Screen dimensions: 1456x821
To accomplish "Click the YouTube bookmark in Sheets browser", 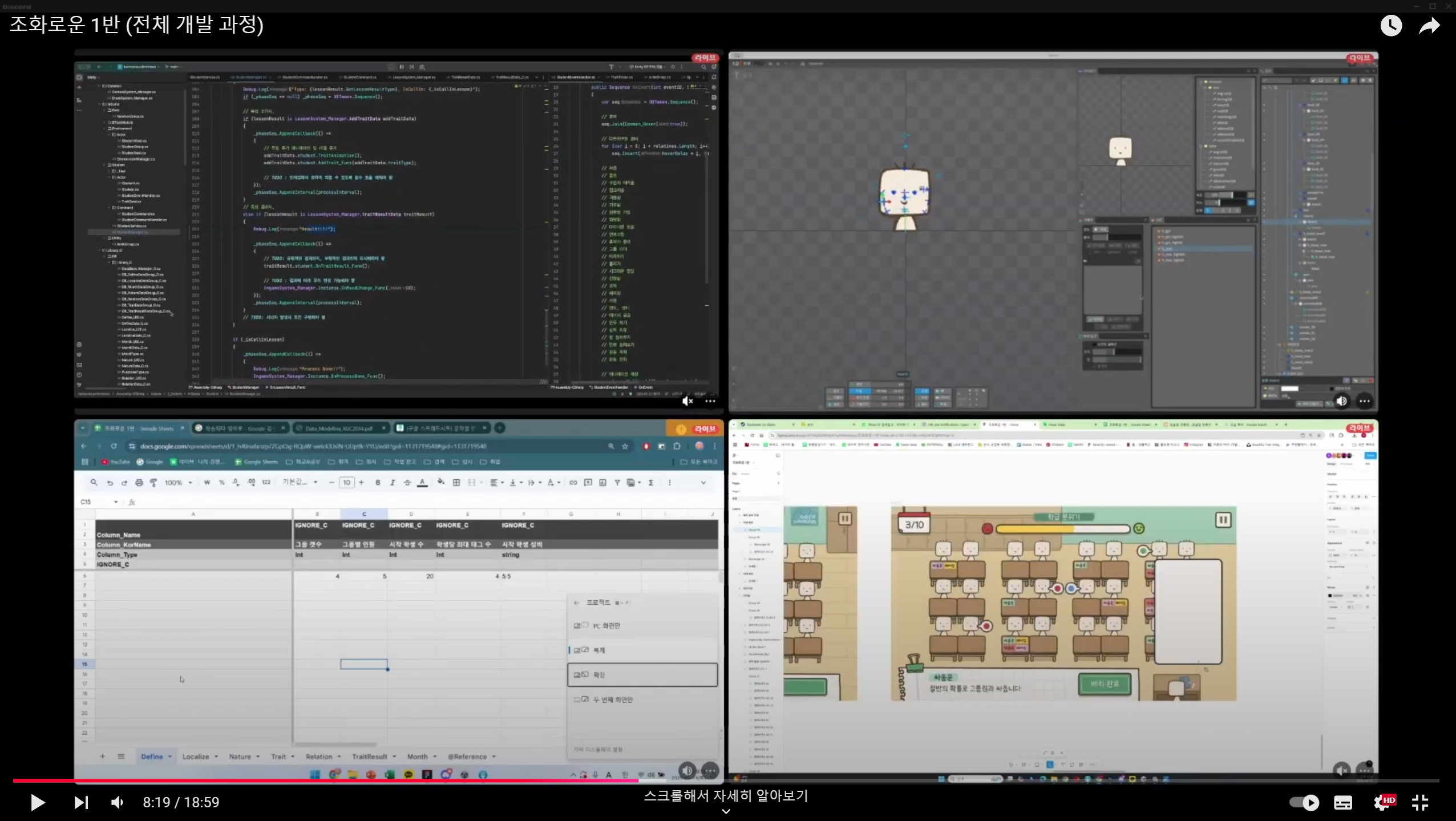I will click(116, 462).
